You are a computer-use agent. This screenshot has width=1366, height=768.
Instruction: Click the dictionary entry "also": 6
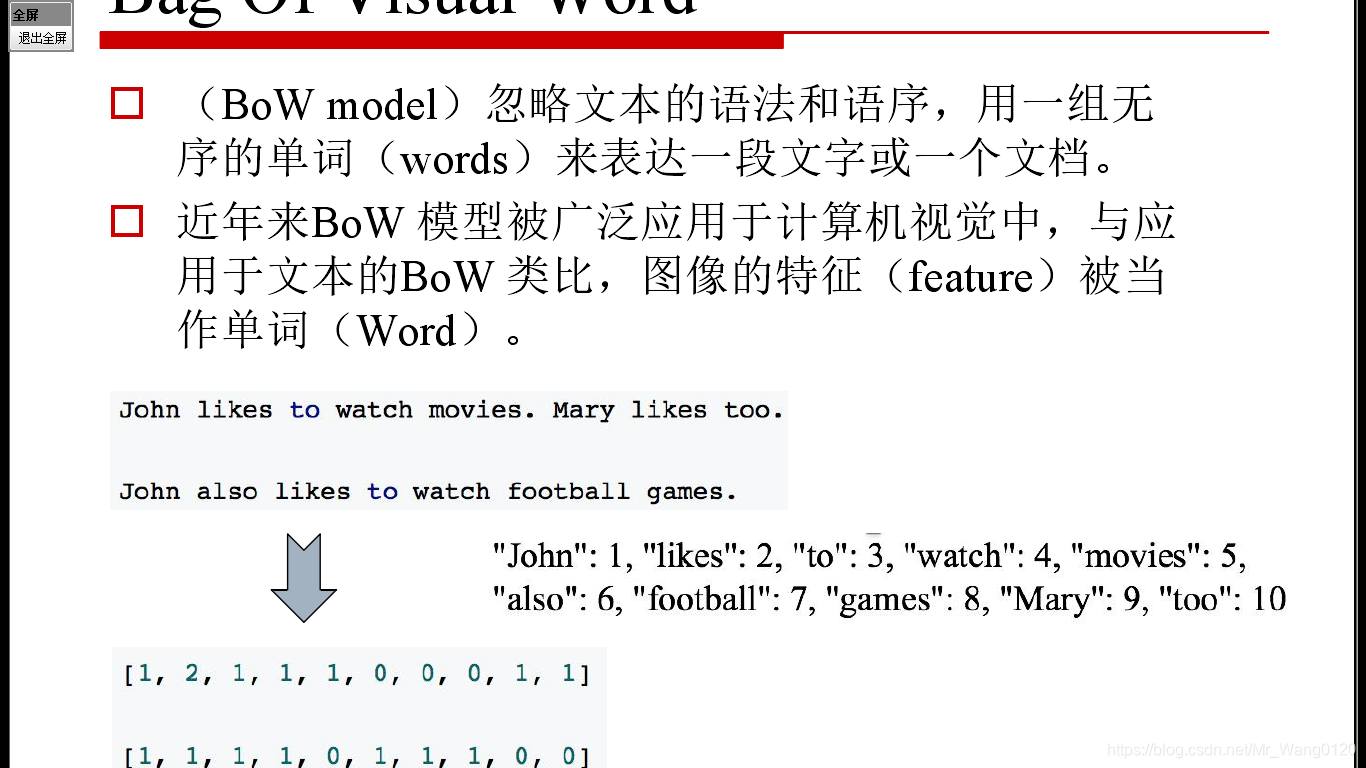(x=555, y=599)
